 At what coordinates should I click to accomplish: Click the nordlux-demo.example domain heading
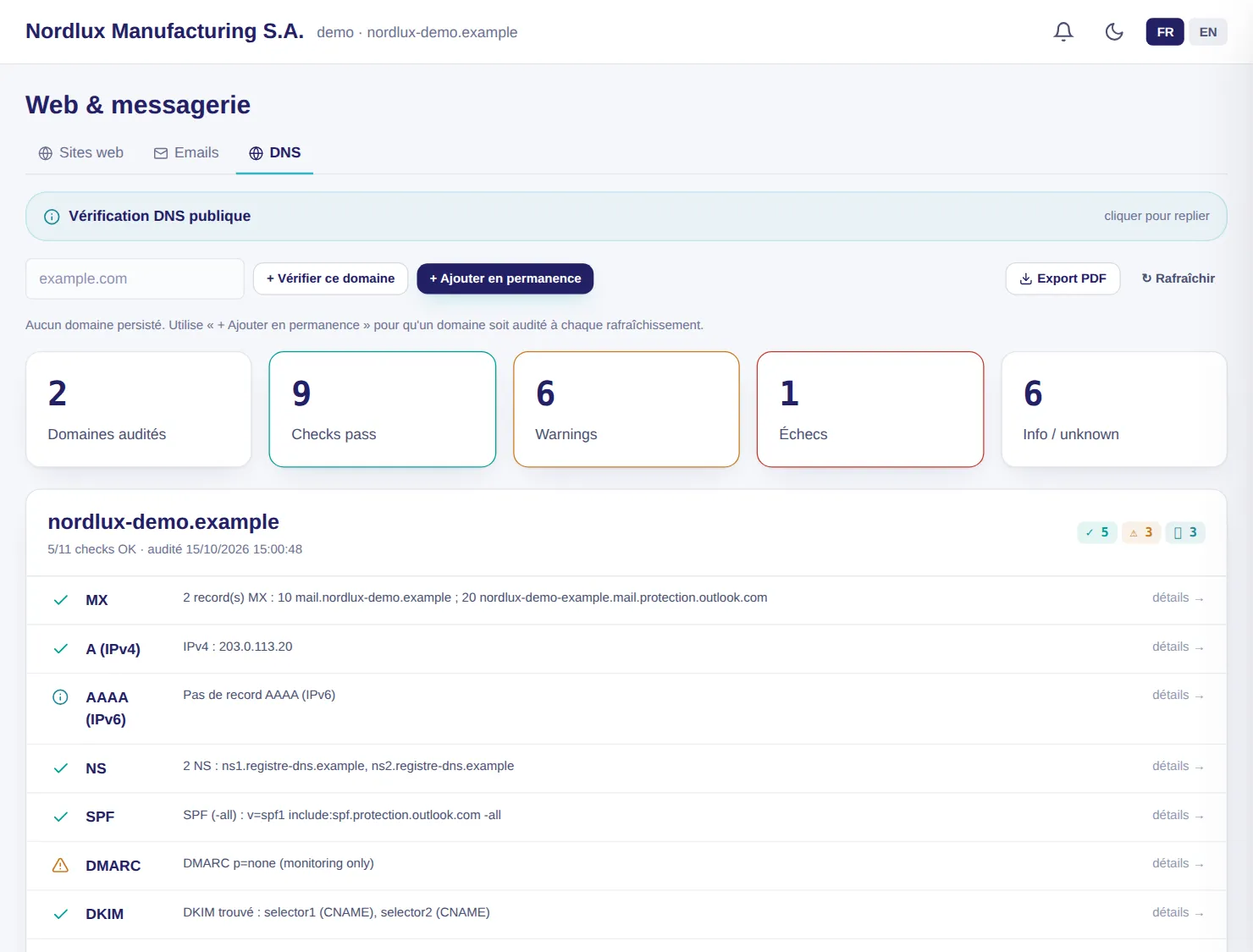[x=163, y=522]
